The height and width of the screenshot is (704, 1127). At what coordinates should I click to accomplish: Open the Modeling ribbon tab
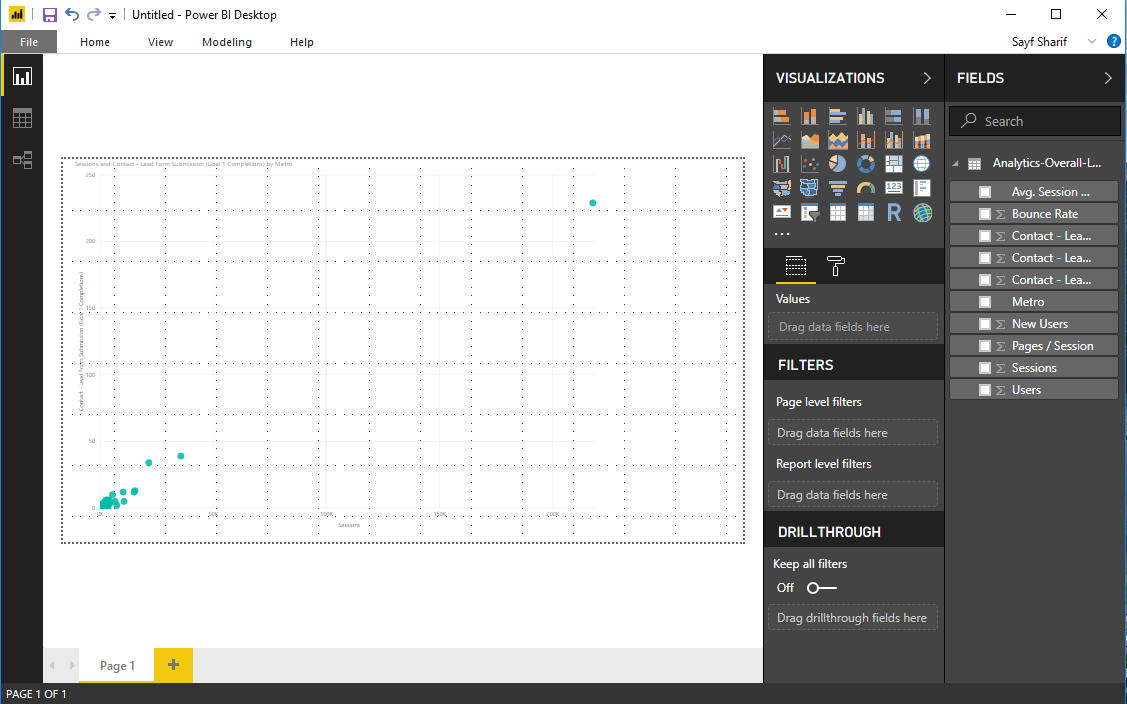[x=227, y=42]
